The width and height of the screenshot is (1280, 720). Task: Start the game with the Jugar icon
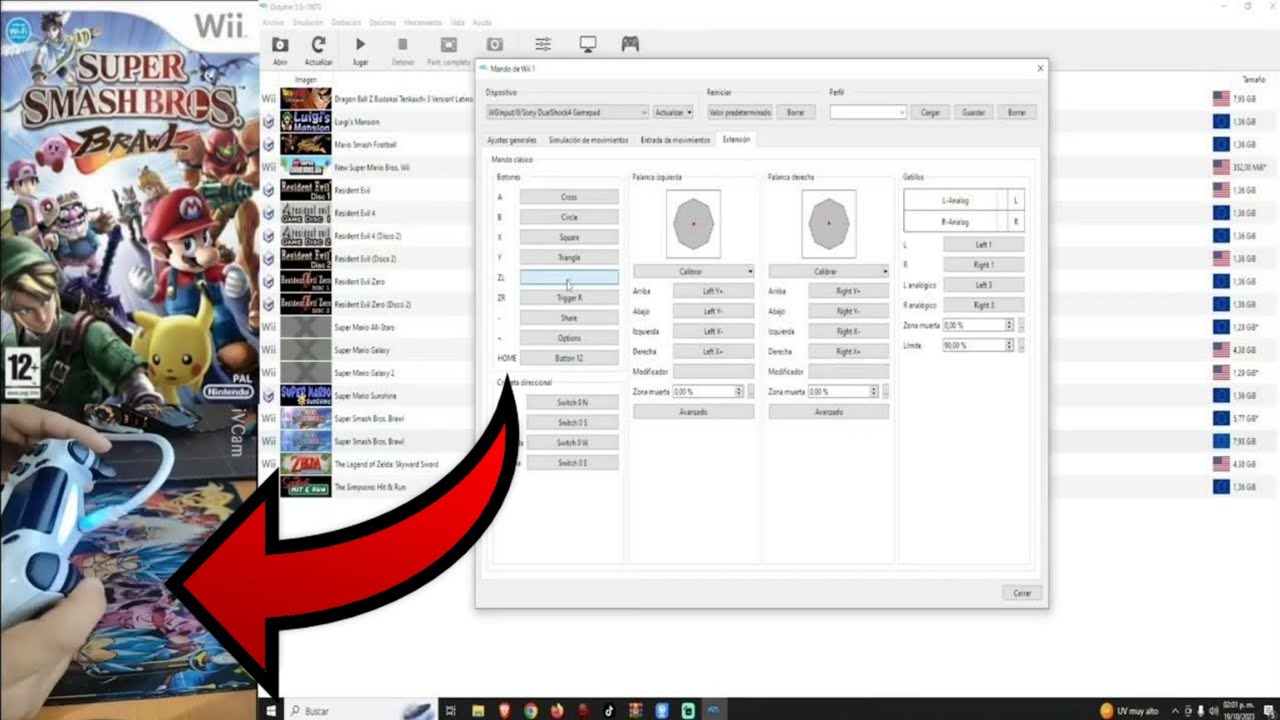point(361,45)
